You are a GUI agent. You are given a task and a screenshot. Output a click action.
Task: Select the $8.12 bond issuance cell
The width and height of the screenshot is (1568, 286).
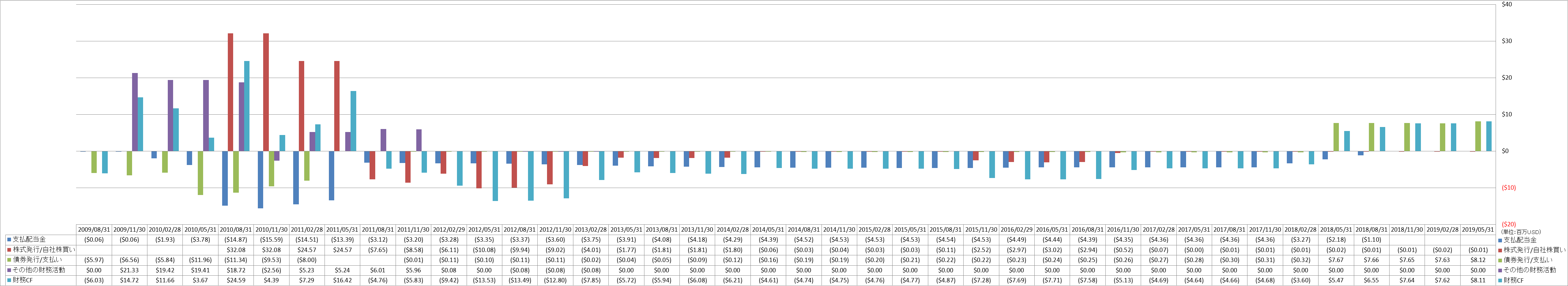[1478, 260]
